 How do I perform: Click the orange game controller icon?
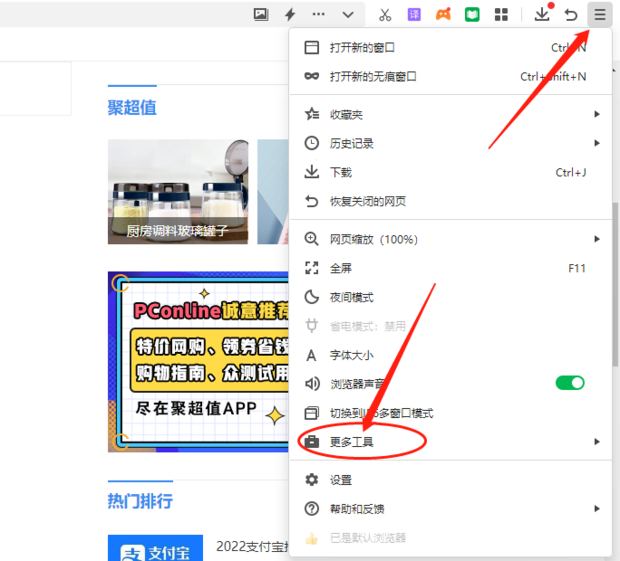(x=443, y=15)
